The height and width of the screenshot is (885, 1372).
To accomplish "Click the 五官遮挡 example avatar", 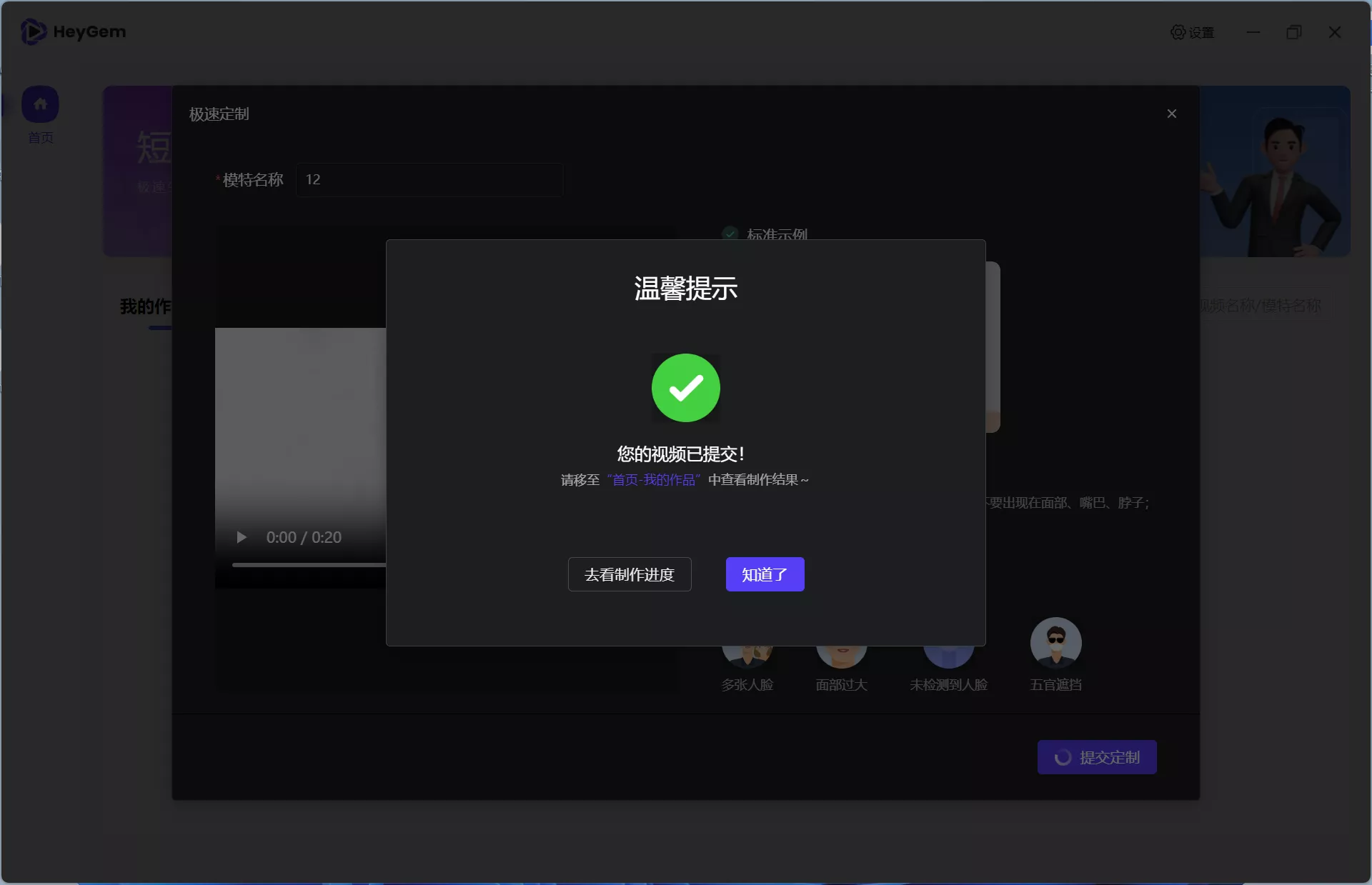I will coord(1055,643).
